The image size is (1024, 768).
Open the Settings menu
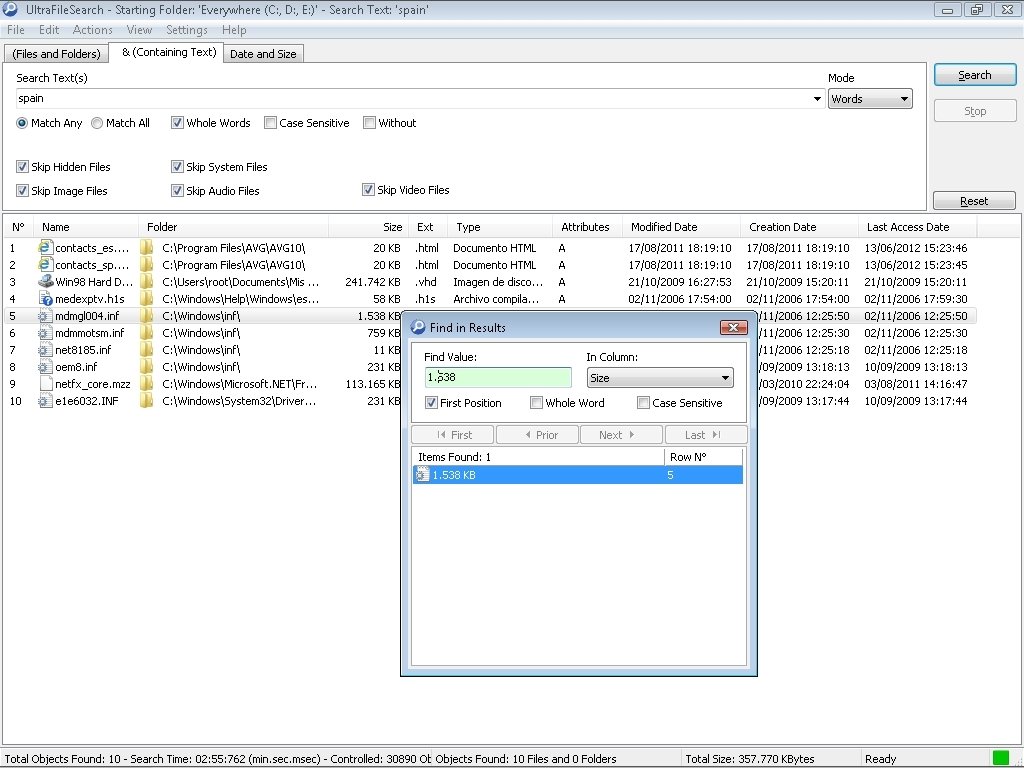pos(187,30)
